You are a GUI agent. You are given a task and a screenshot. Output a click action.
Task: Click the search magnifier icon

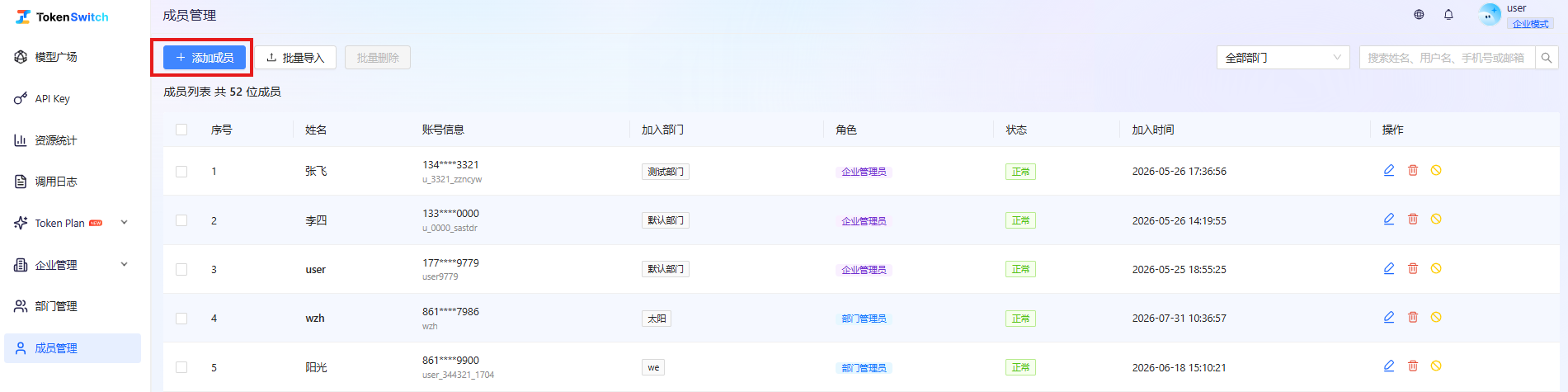pyautogui.click(x=1547, y=58)
